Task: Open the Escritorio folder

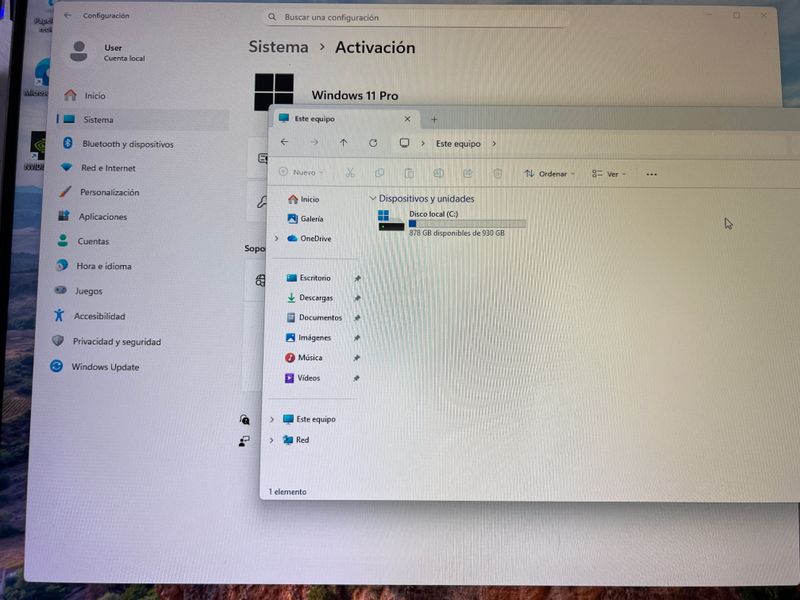Action: click(x=308, y=278)
